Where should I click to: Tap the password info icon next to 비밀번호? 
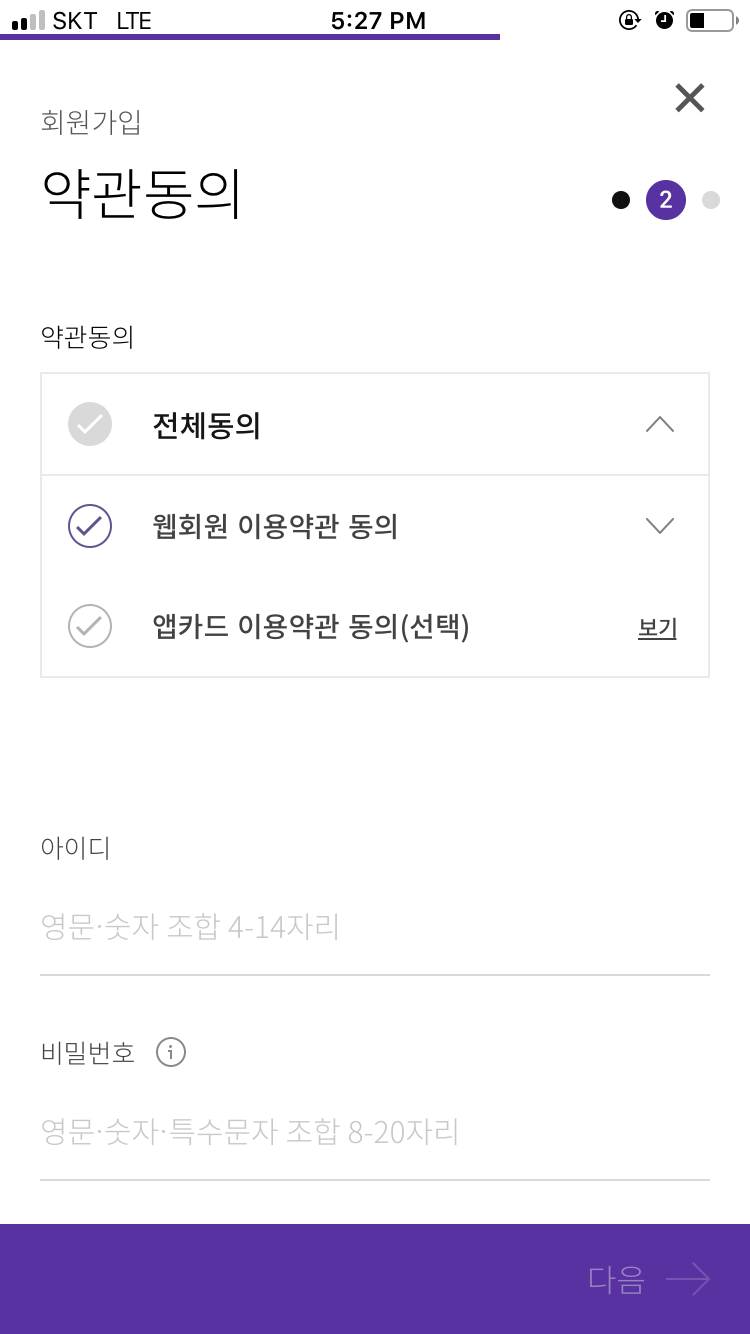pyautogui.click(x=171, y=1052)
